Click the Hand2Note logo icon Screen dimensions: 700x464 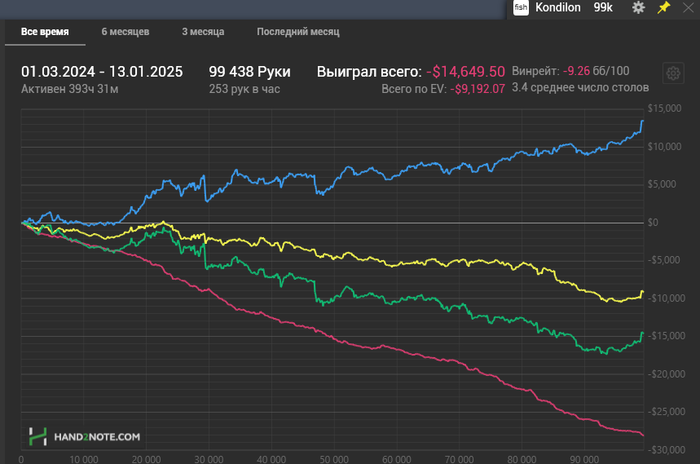click(x=38, y=436)
